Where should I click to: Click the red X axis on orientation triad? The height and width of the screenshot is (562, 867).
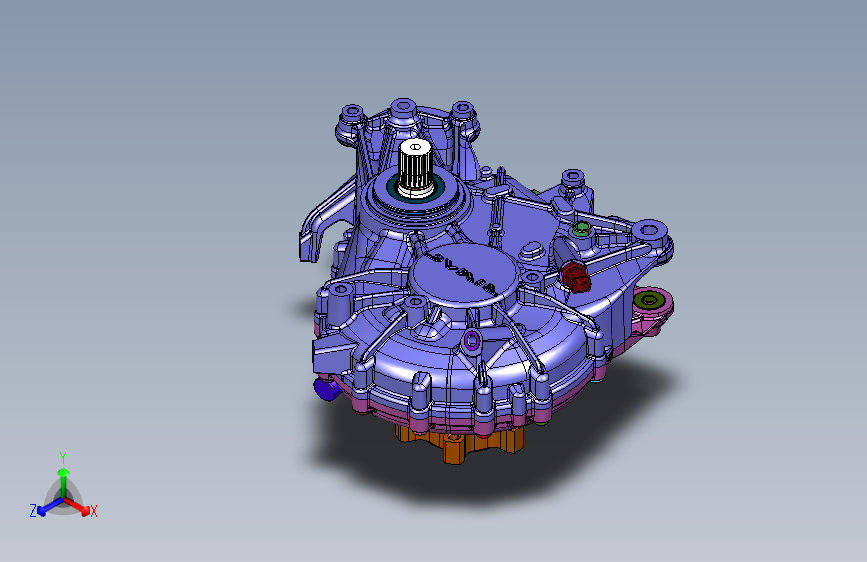(79, 506)
